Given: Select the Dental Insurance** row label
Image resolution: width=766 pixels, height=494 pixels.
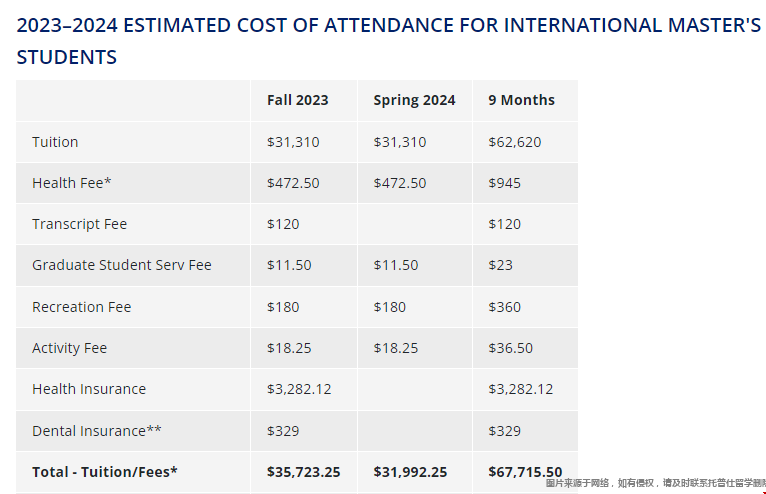Looking at the screenshot, I should [x=97, y=431].
